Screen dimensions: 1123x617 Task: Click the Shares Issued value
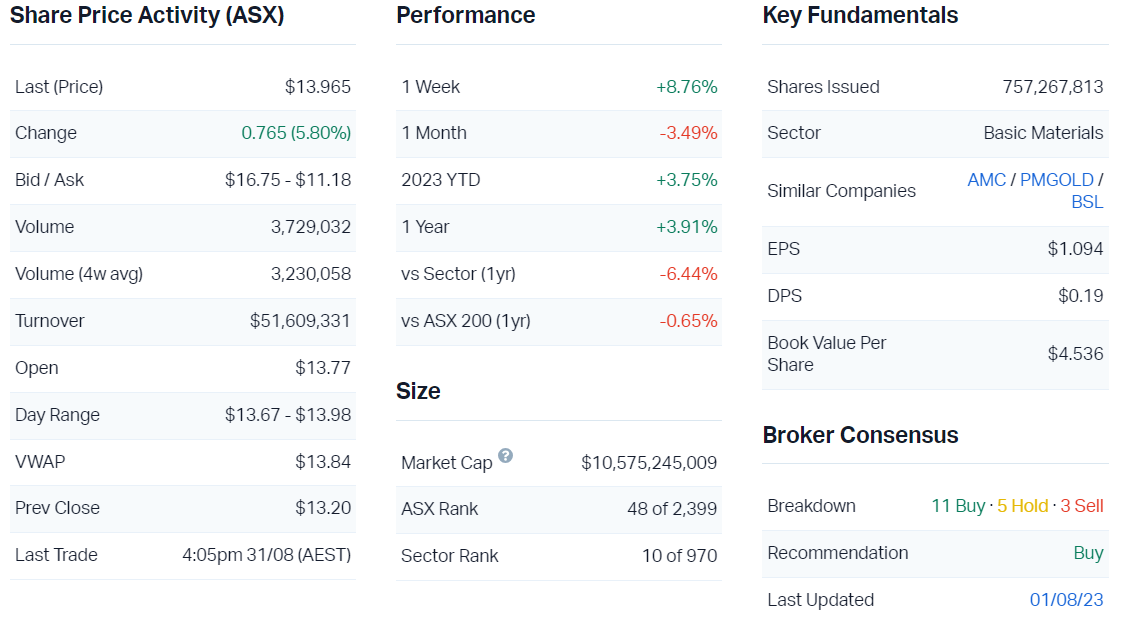pos(1053,87)
